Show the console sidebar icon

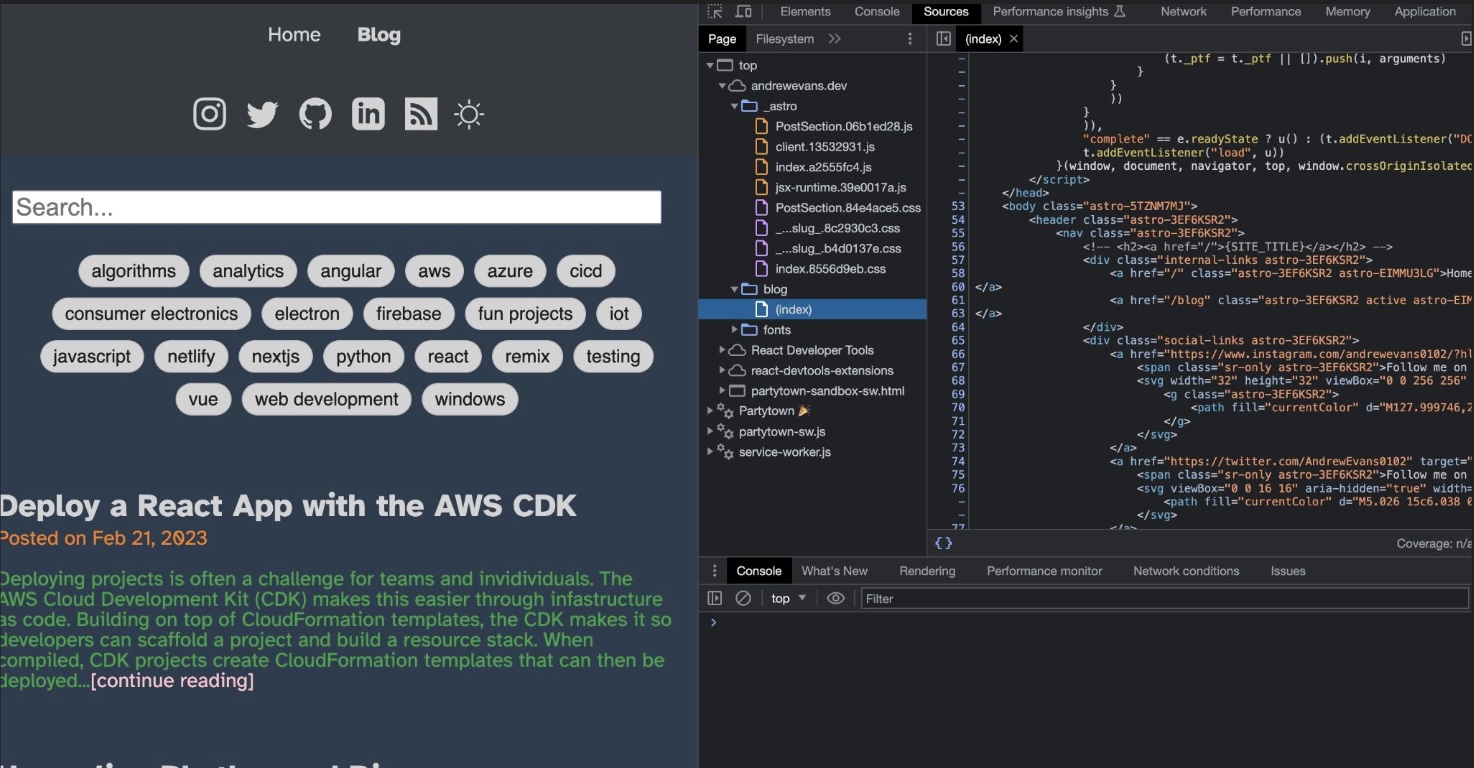point(714,598)
